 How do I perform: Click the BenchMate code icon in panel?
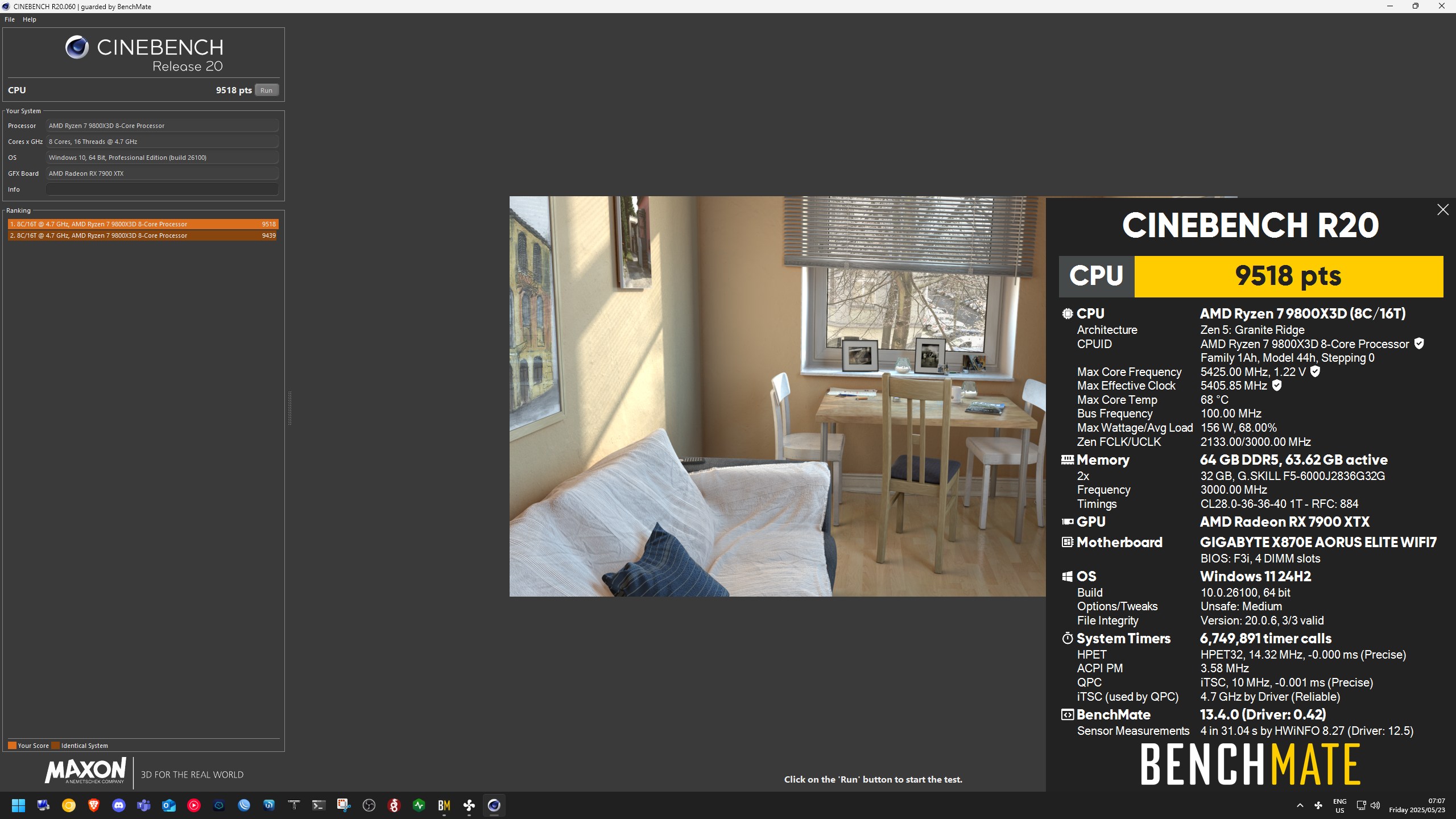pos(1068,715)
